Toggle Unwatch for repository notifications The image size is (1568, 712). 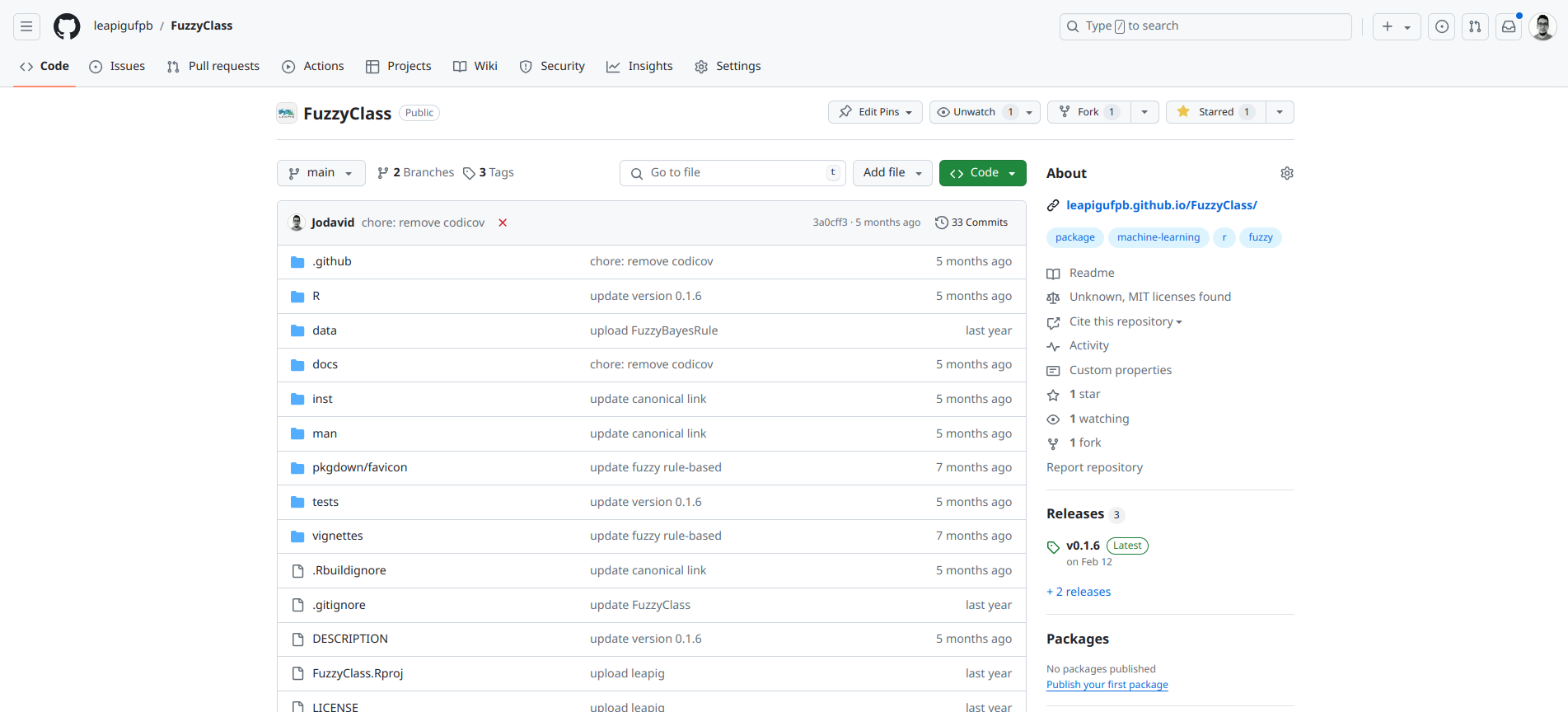[x=975, y=112]
